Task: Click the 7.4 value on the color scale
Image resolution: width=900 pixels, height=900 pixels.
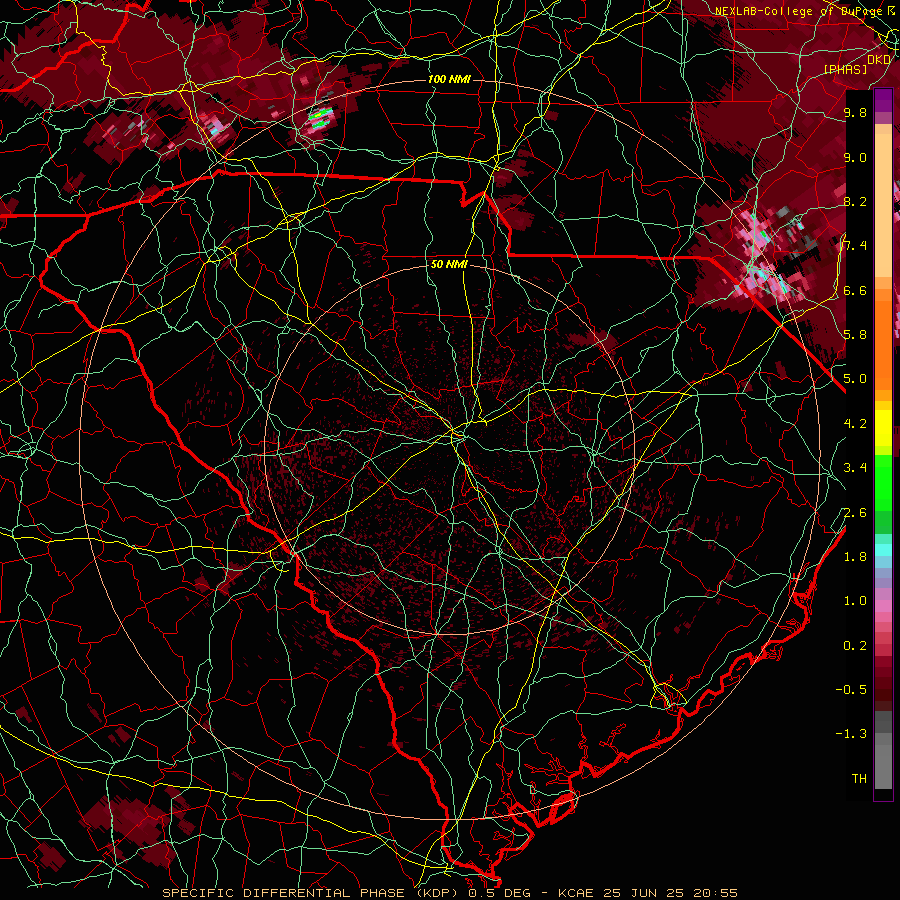Action: [x=855, y=246]
